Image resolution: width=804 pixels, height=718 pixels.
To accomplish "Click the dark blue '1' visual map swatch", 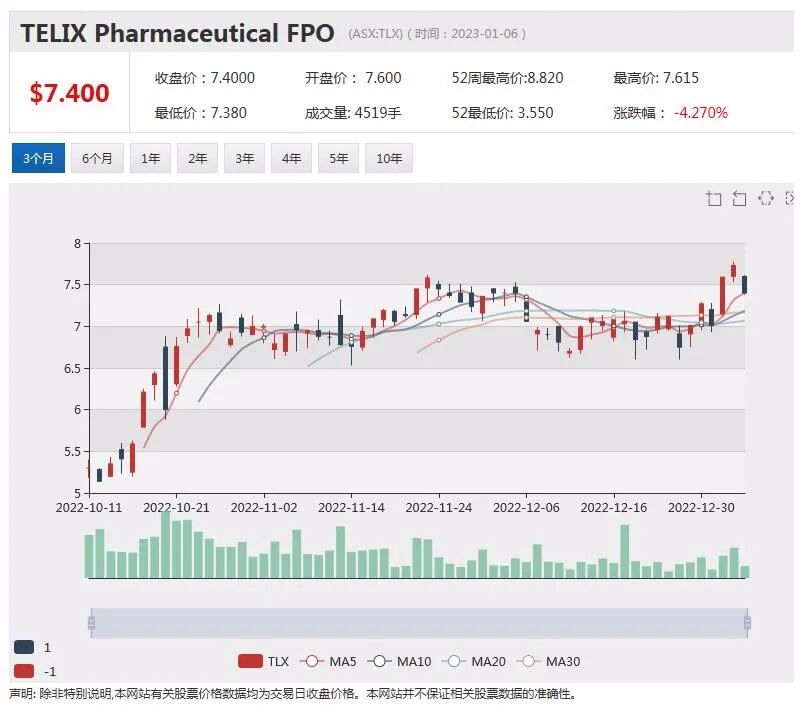I will [24, 647].
